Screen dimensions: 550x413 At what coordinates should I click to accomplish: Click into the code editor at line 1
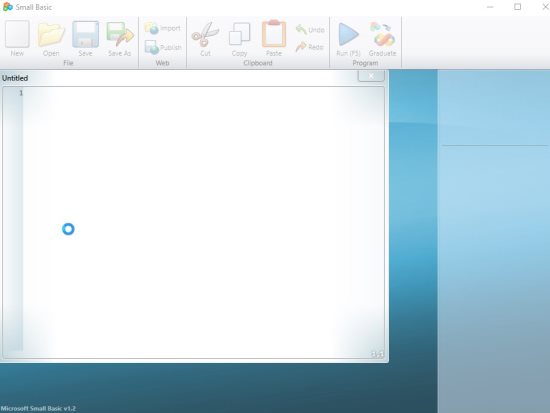point(203,93)
